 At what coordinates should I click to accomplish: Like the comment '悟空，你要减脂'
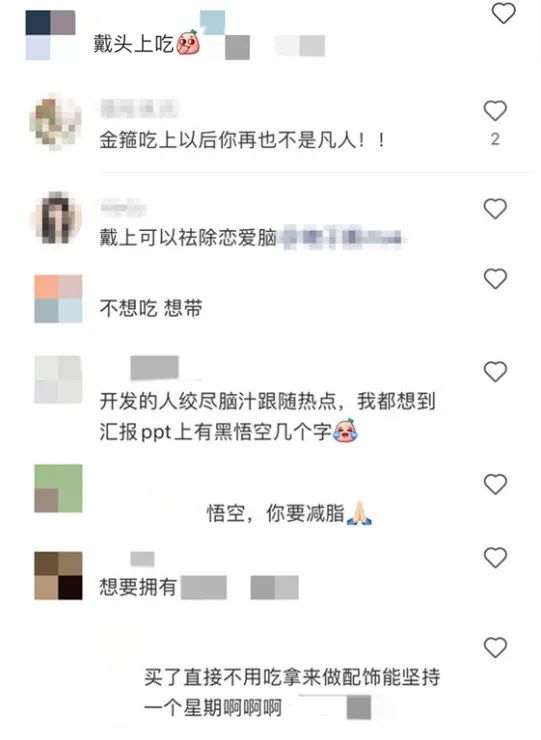coord(495,484)
